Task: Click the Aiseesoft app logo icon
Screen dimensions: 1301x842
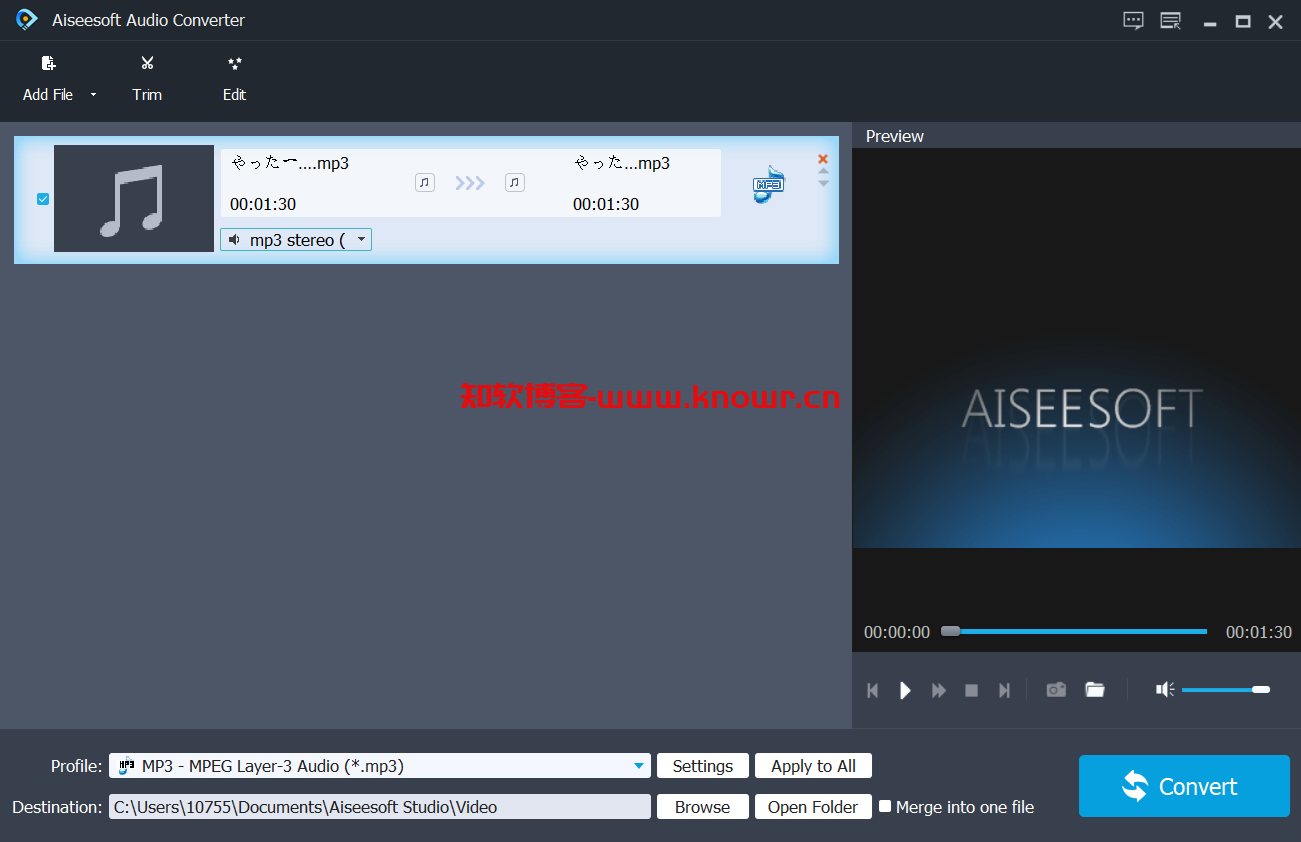Action: point(27,19)
